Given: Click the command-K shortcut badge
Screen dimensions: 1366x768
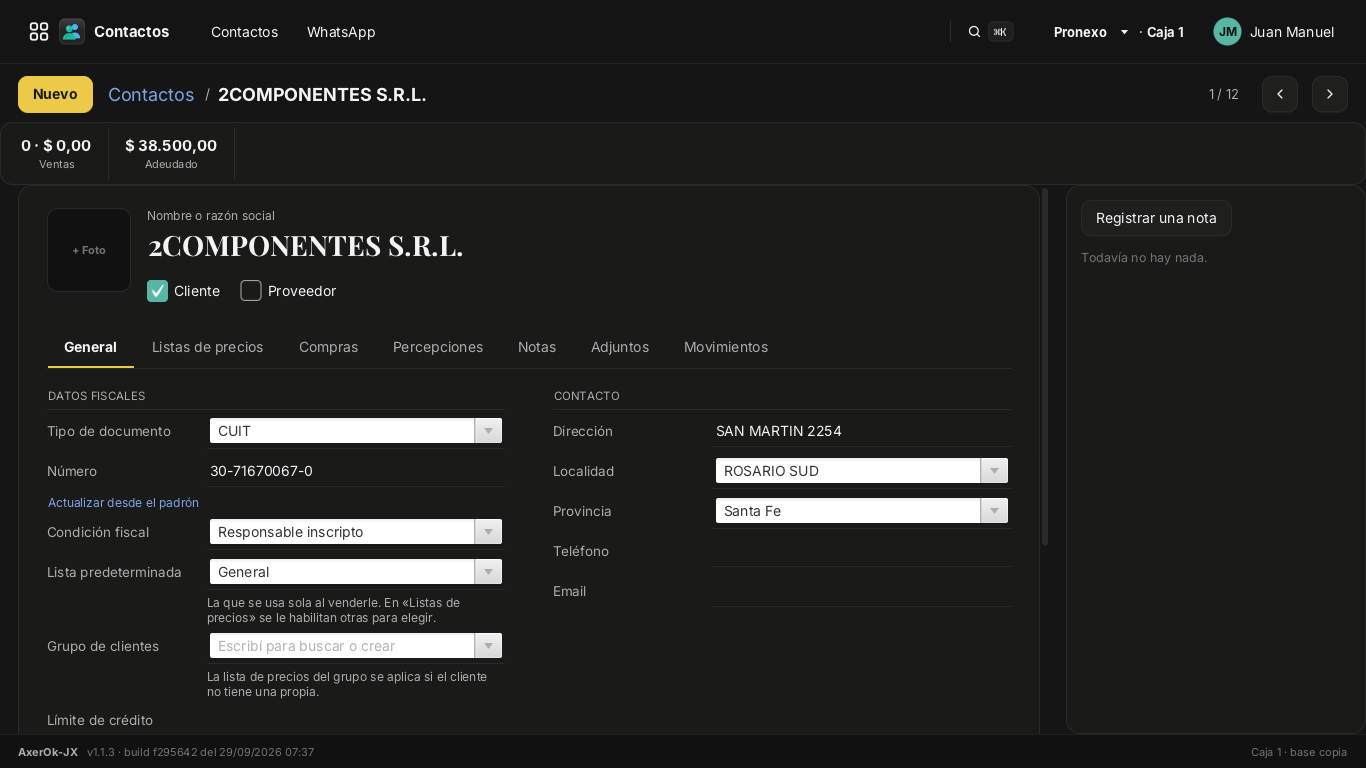Looking at the screenshot, I should point(1000,32).
